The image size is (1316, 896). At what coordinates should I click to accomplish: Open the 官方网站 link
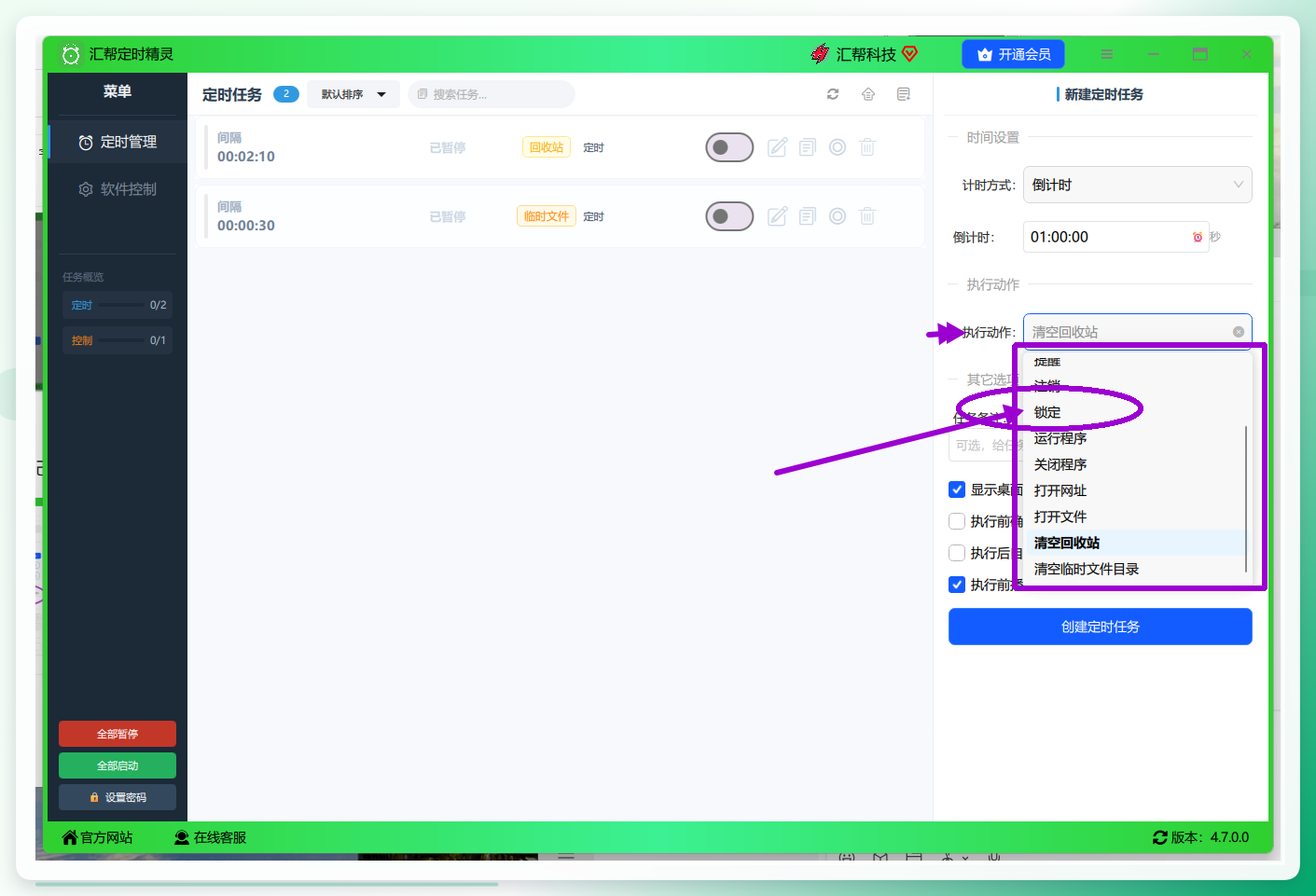tap(97, 837)
